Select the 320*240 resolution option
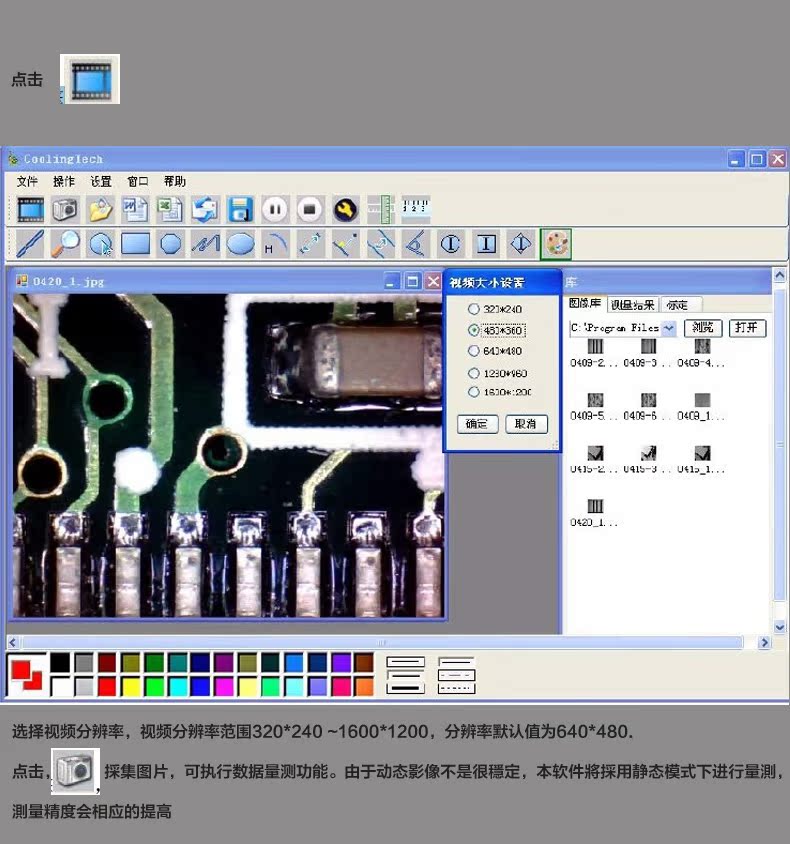The width and height of the screenshot is (790, 844). click(474, 310)
